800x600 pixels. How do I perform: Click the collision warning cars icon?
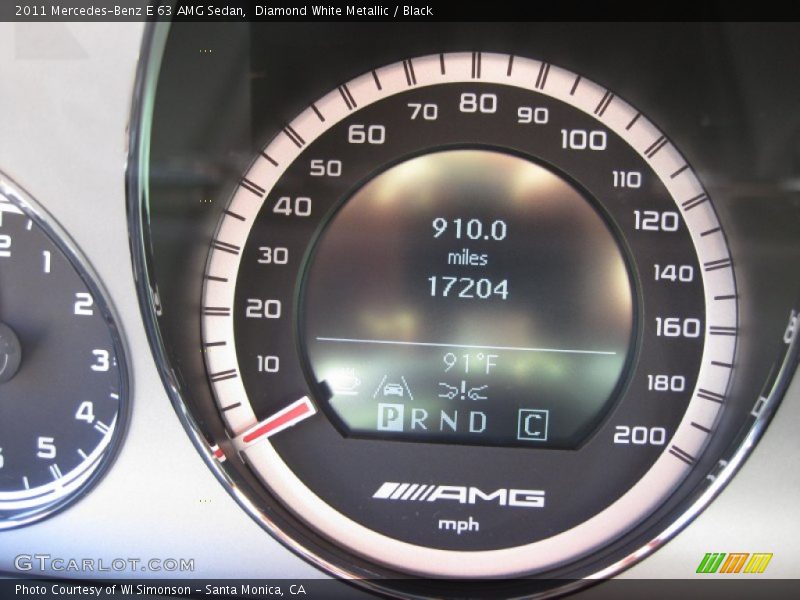(x=462, y=391)
